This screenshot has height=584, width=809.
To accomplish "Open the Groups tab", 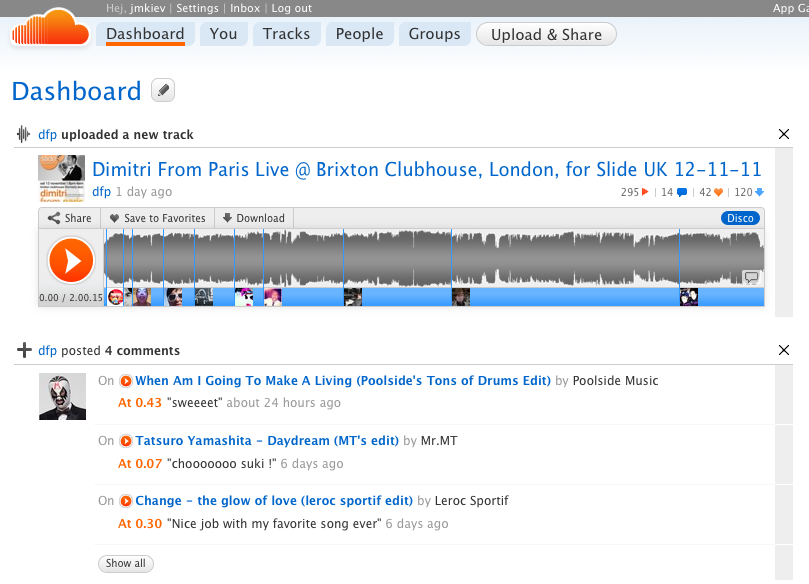I will tap(434, 34).
